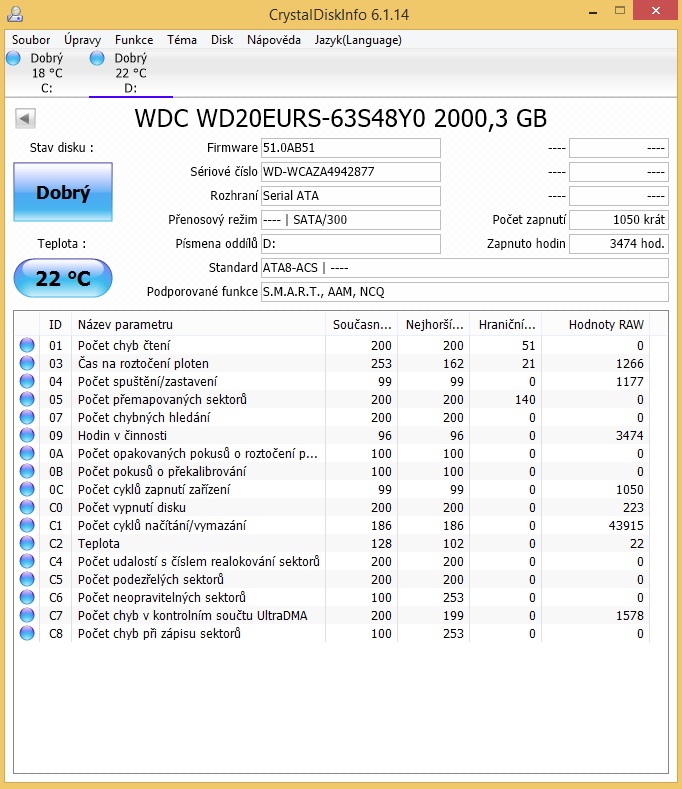
Task: Click status orb of row 03 Čas na roztočení ploten
Action: 27,363
